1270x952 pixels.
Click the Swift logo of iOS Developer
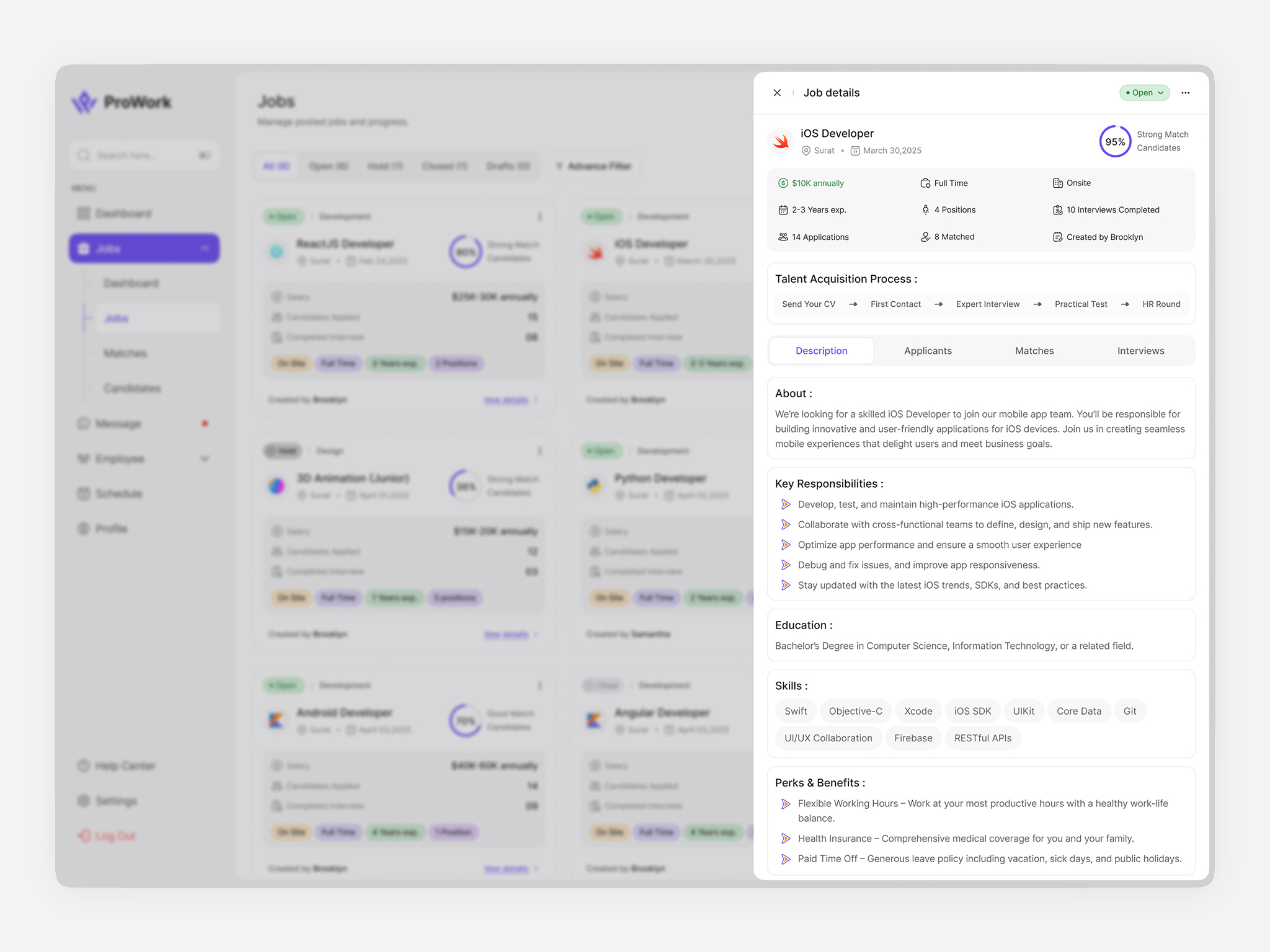click(781, 141)
